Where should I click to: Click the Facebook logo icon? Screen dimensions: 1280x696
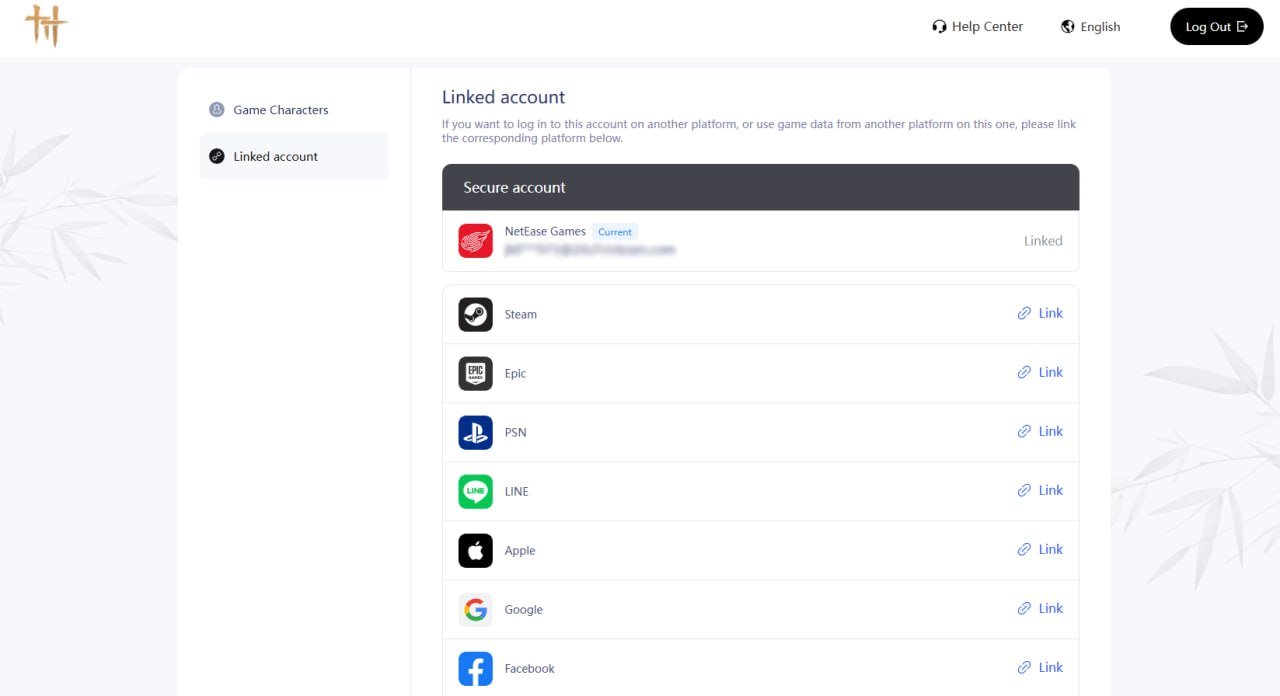pyautogui.click(x=476, y=668)
